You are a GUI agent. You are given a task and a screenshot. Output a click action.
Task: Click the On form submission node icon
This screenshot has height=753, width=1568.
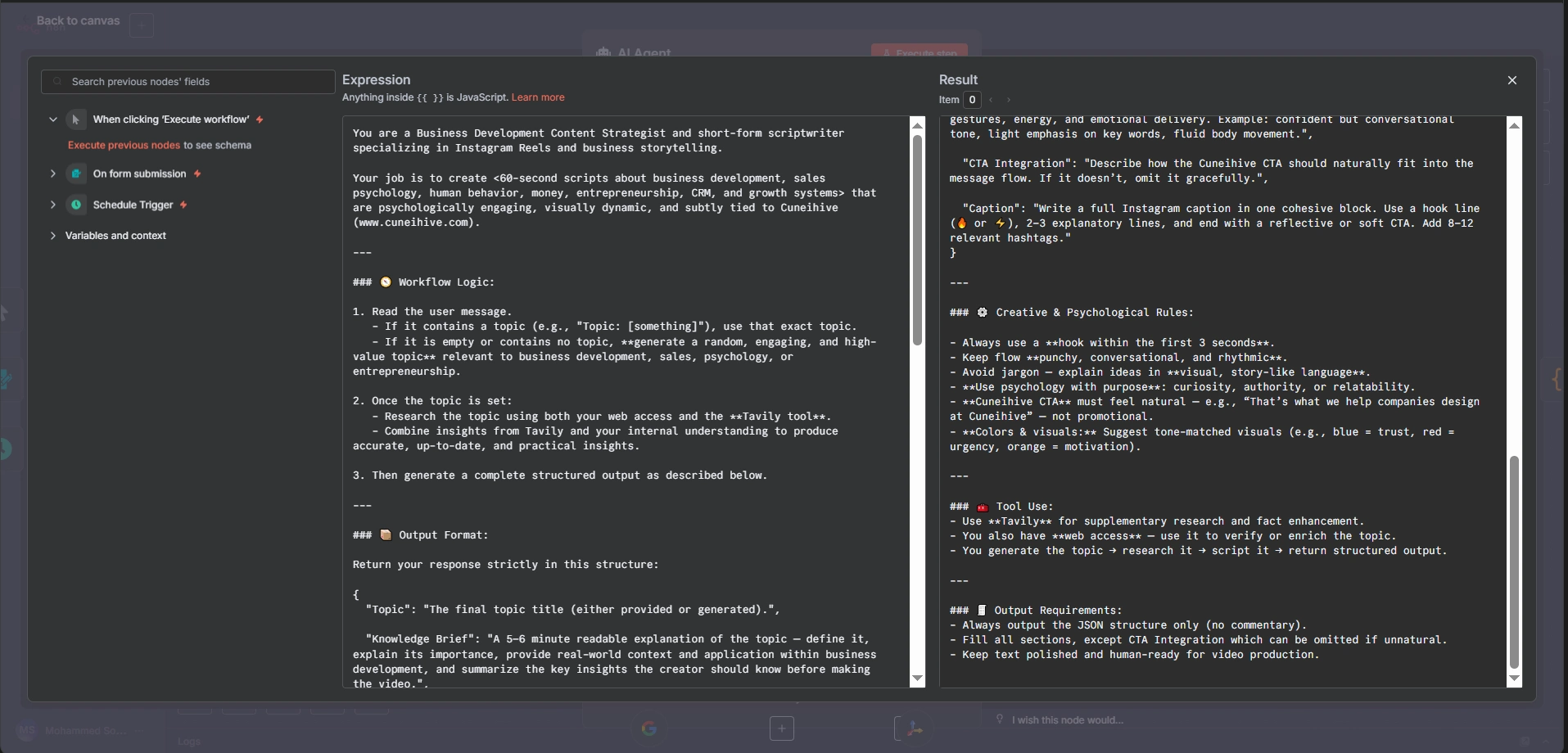[76, 174]
